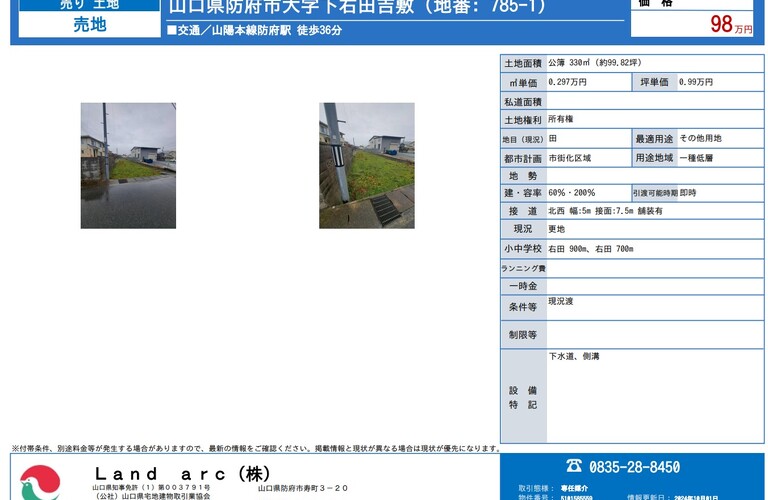Click the left photo of the vacant lot
This screenshot has width=768, height=500.
tap(128, 166)
